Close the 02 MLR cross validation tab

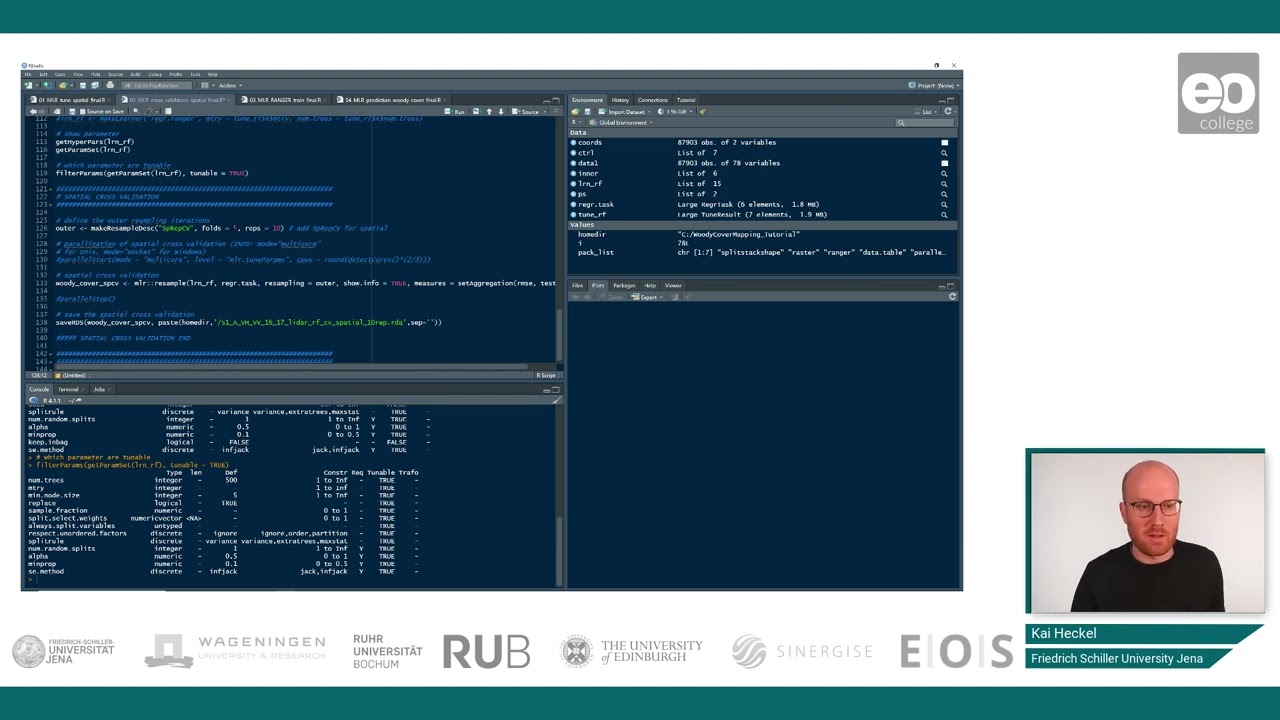click(x=229, y=100)
